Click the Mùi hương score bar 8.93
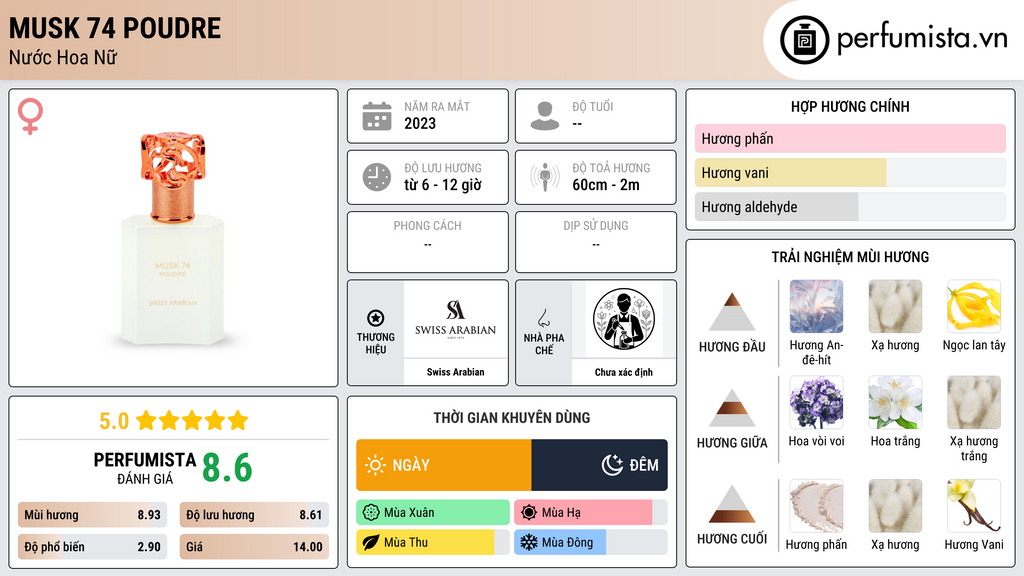This screenshot has height=576, width=1024. click(x=93, y=515)
